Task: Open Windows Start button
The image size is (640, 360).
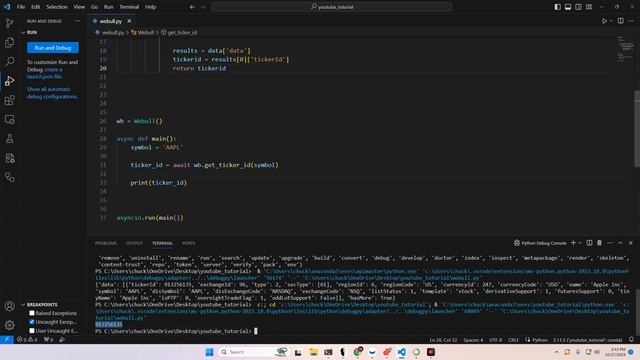Action: pyautogui.click(x=209, y=352)
